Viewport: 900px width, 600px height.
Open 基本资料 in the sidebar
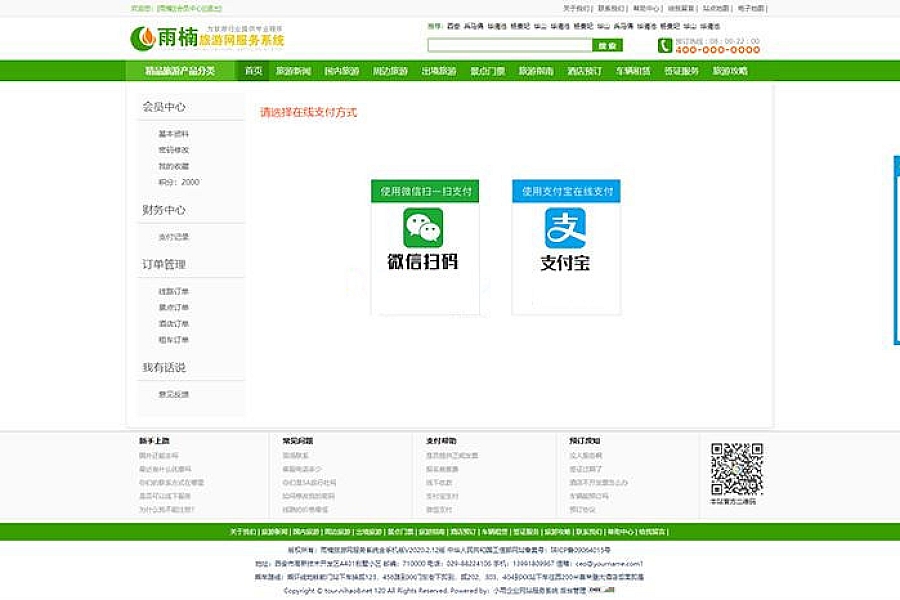[173, 134]
